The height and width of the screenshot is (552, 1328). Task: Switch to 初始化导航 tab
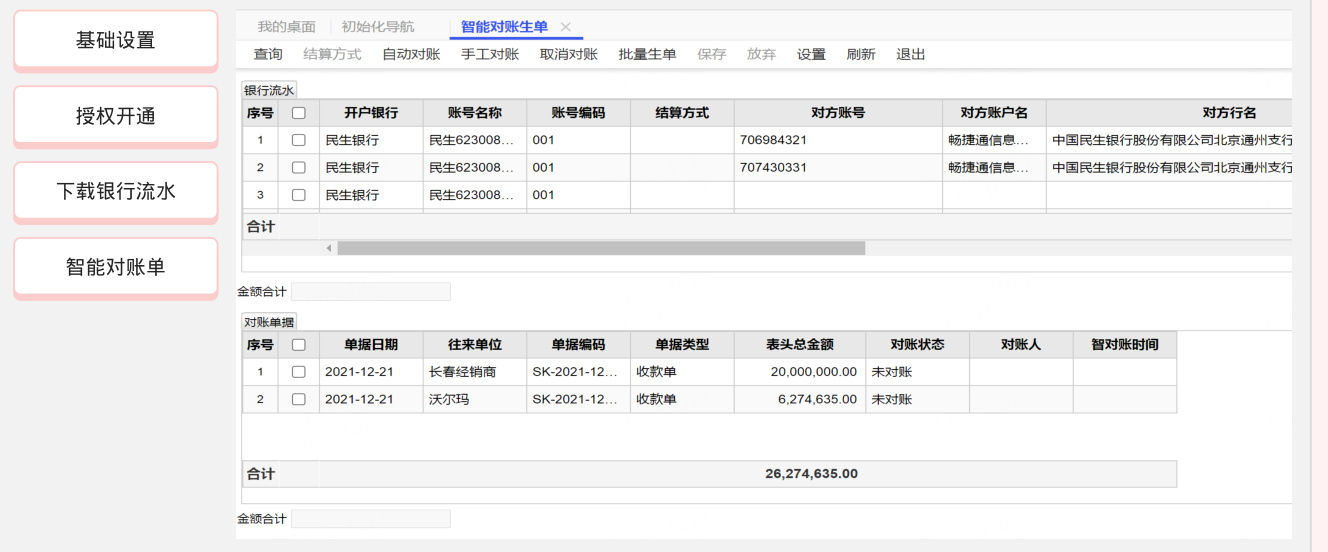click(378, 27)
